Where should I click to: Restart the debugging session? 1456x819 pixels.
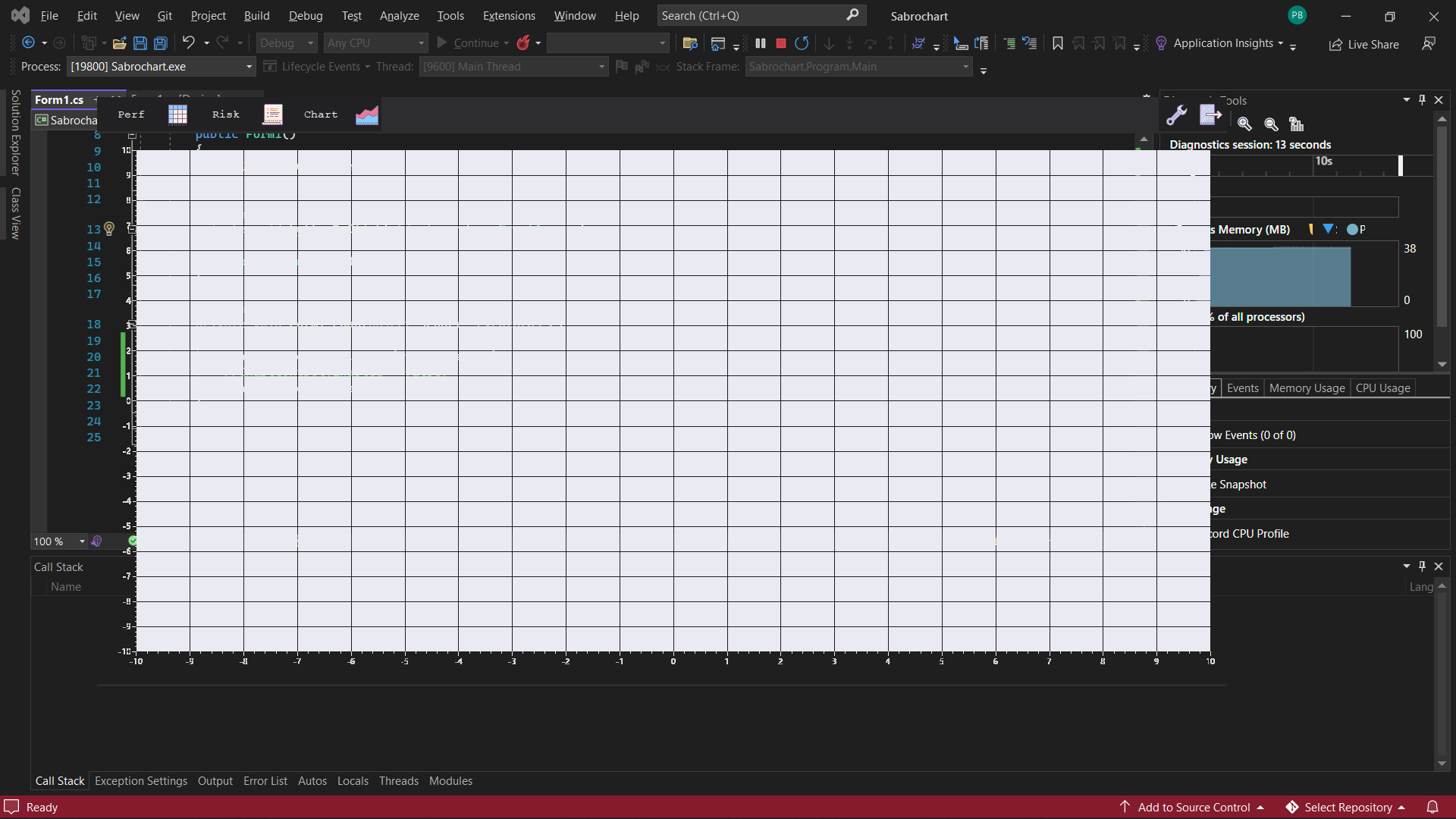point(802,43)
